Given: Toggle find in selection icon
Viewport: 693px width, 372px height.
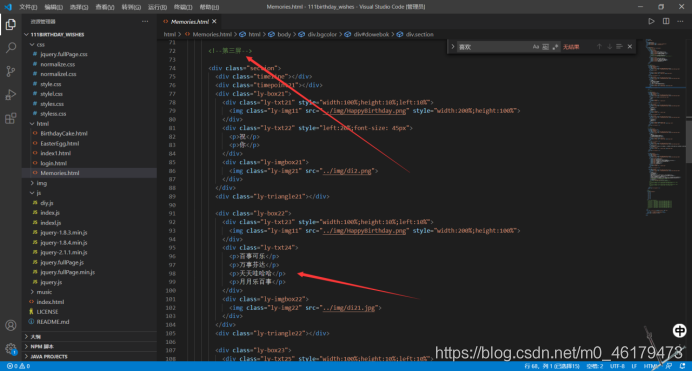Looking at the screenshot, I should click(x=619, y=46).
